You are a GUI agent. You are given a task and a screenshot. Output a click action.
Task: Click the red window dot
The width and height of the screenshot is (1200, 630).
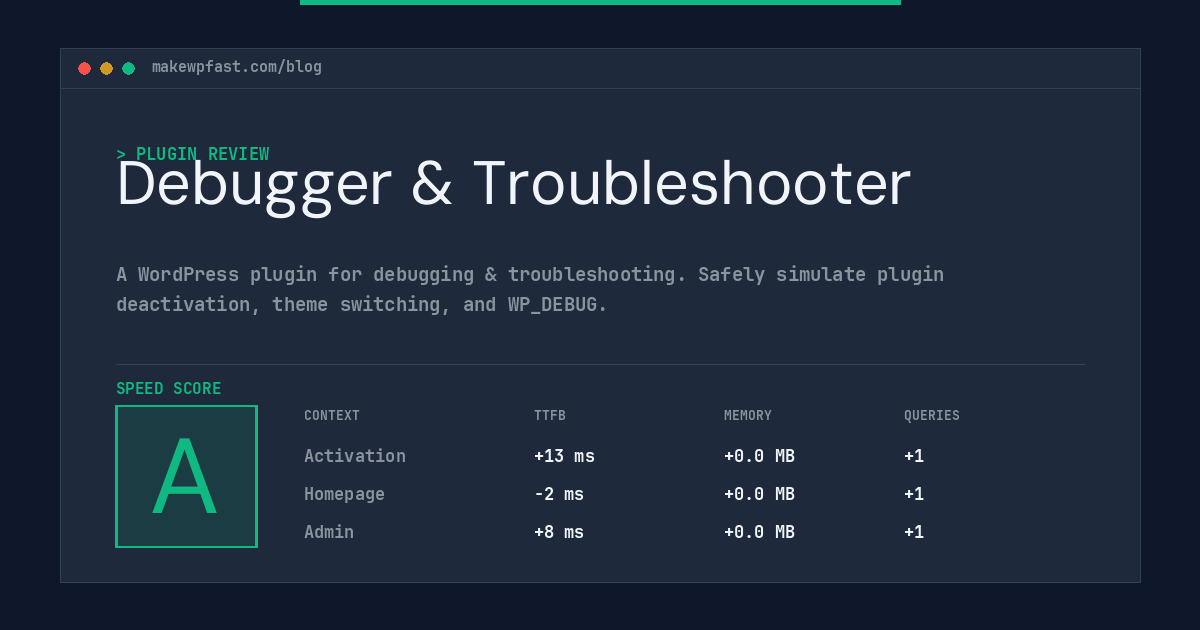[x=84, y=68]
